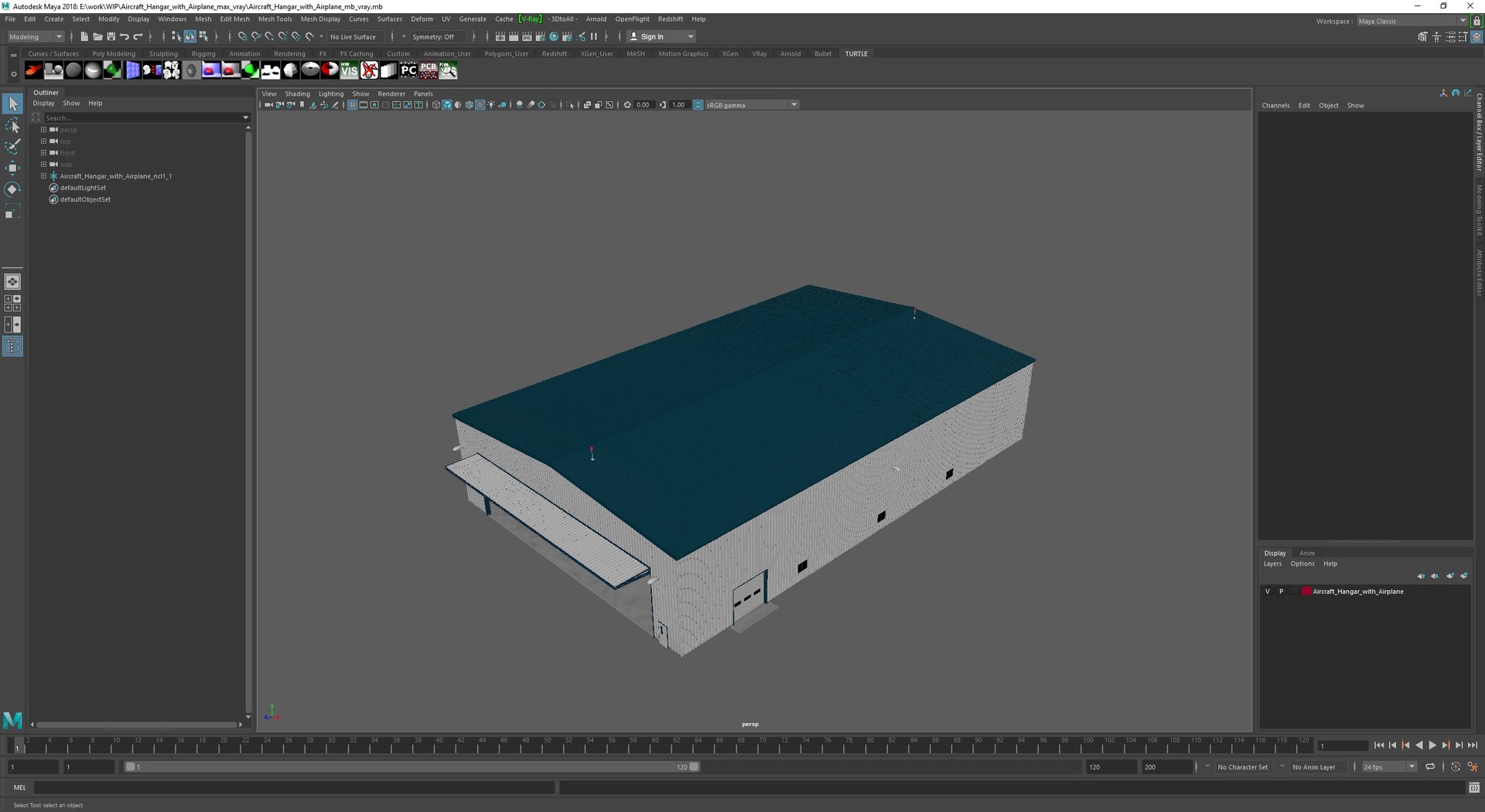
Task: Play the animation forwards
Action: (1432, 745)
